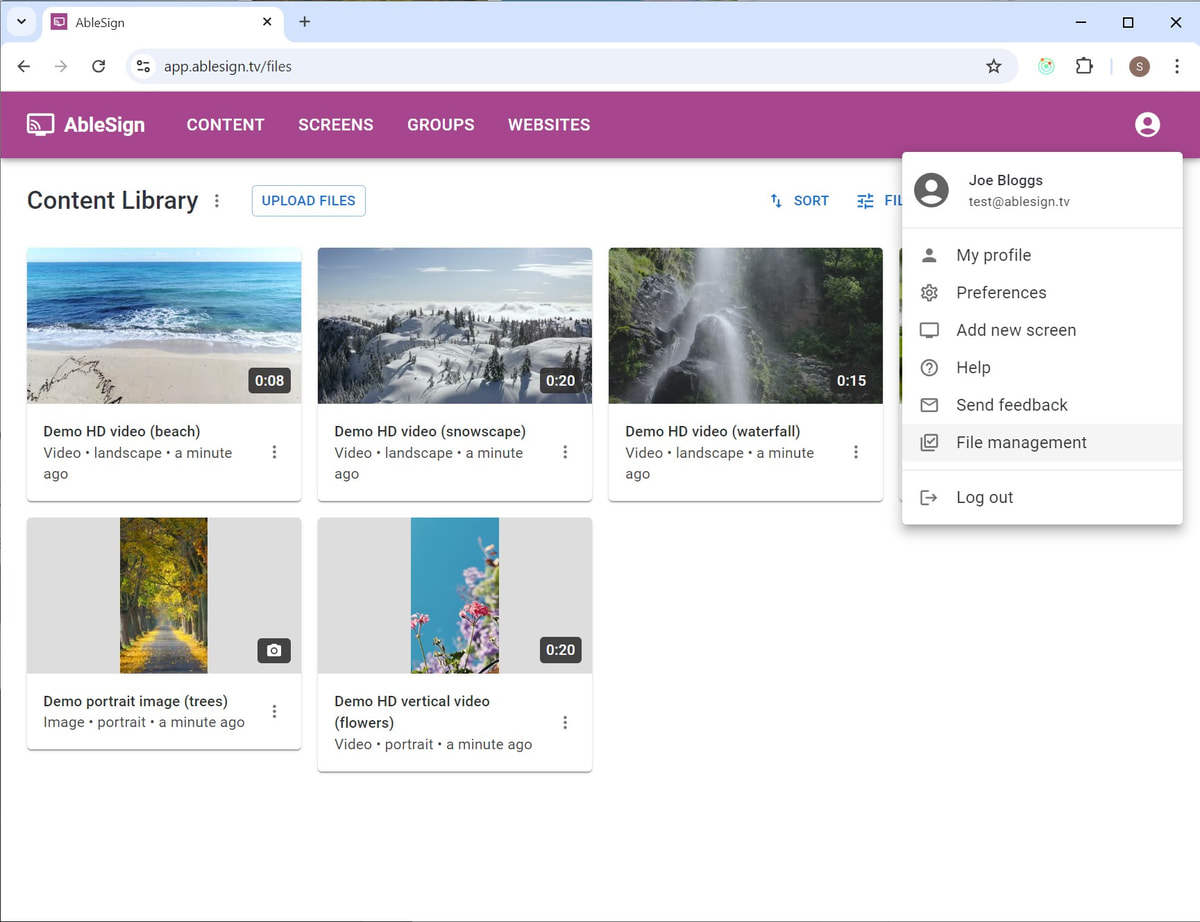Open the tab search dropdown arrow
The width and height of the screenshot is (1200, 922).
coord(21,22)
